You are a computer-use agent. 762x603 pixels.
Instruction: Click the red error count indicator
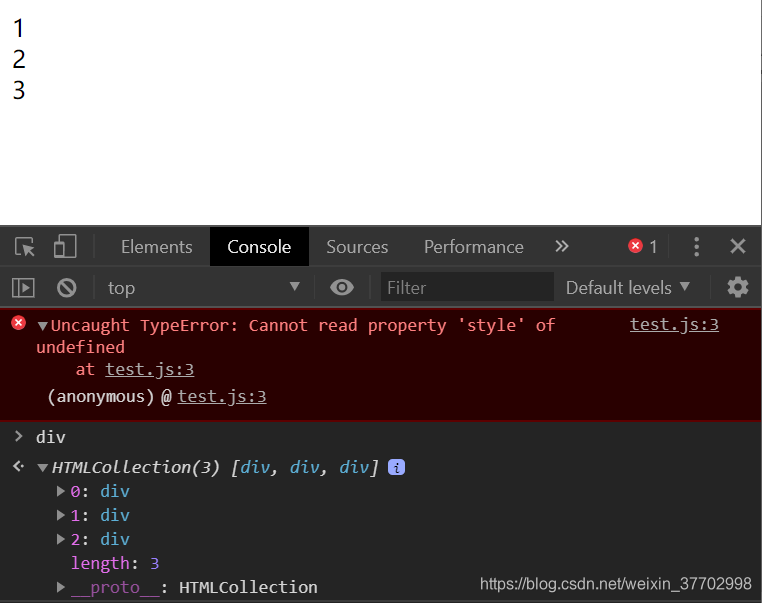pos(642,246)
